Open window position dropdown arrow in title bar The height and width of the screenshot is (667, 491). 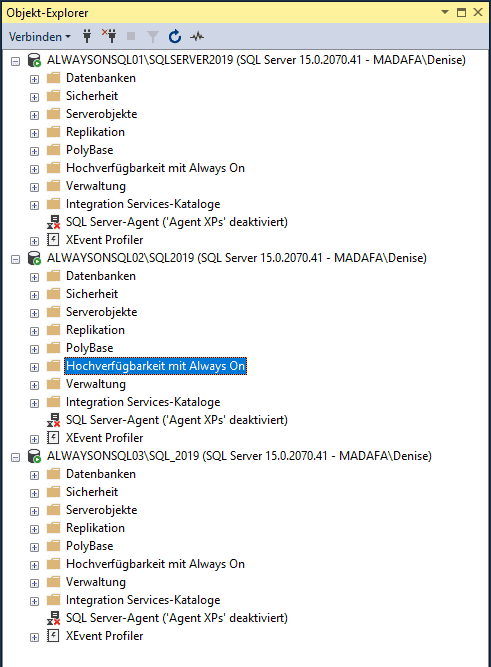(x=445, y=12)
